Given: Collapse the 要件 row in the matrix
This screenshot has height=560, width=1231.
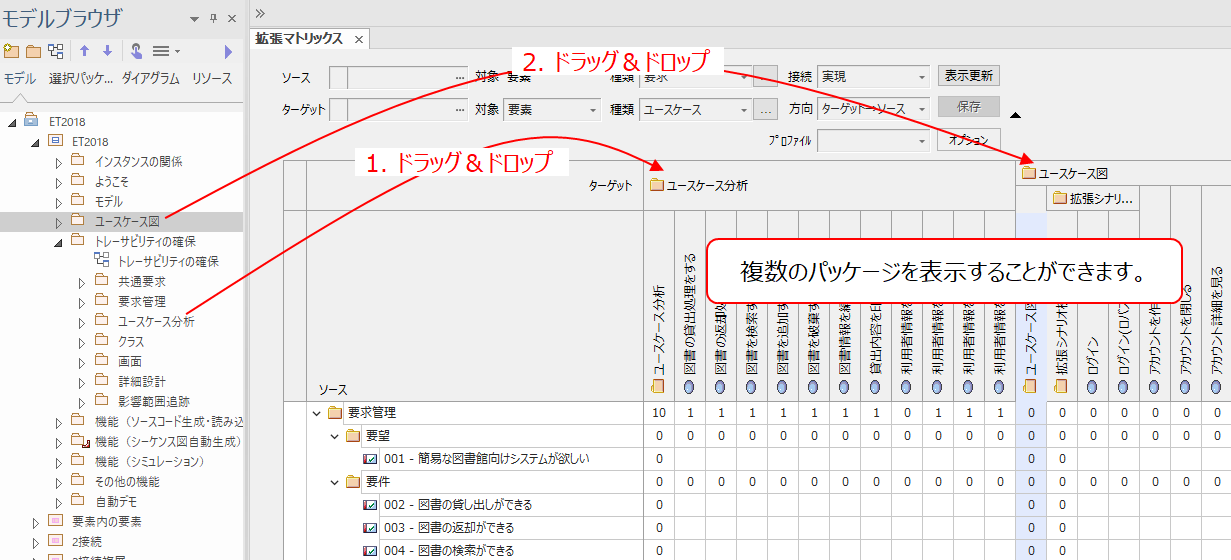Looking at the screenshot, I should click(x=336, y=482).
